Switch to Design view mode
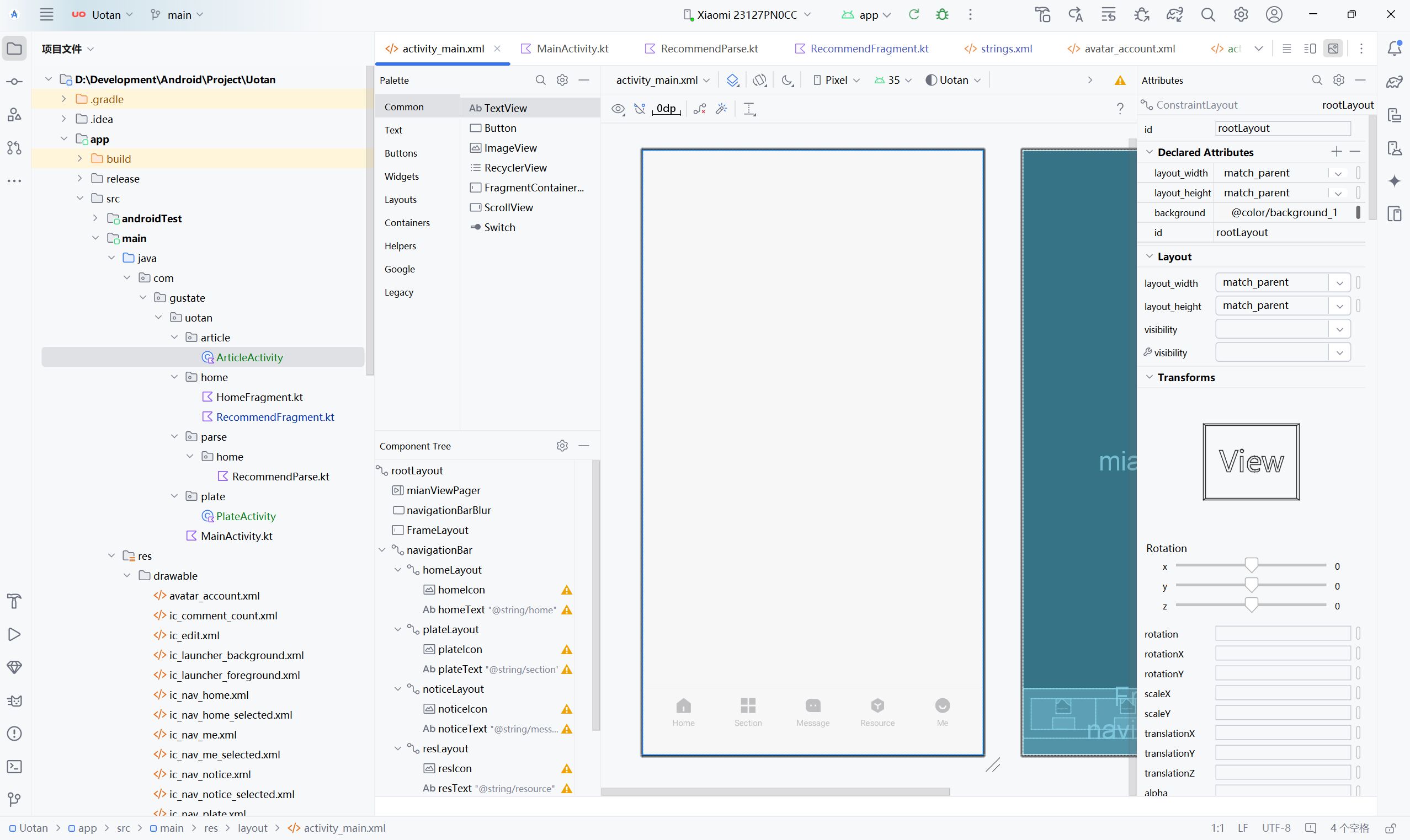The height and width of the screenshot is (840, 1410). pyautogui.click(x=1333, y=49)
